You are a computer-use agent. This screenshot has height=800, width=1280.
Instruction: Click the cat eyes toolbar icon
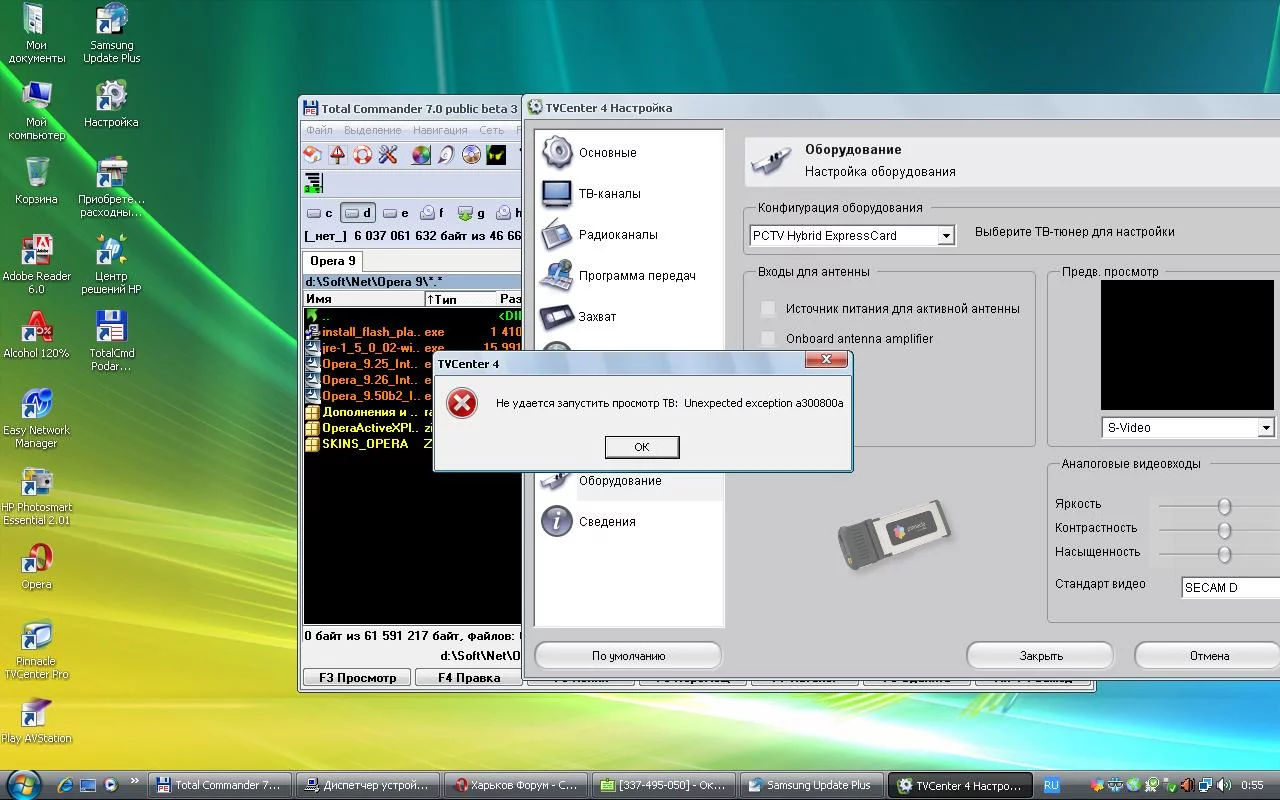tap(496, 155)
